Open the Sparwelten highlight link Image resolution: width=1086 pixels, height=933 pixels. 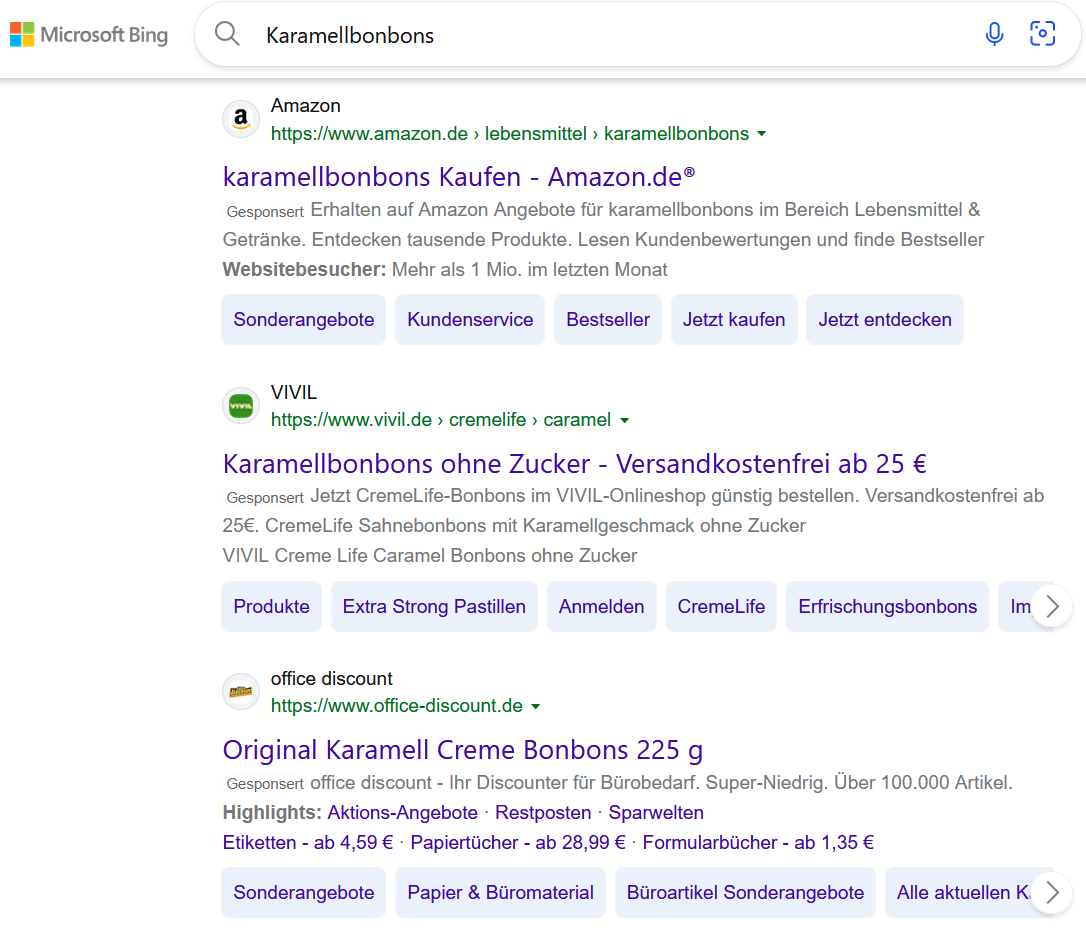click(656, 812)
